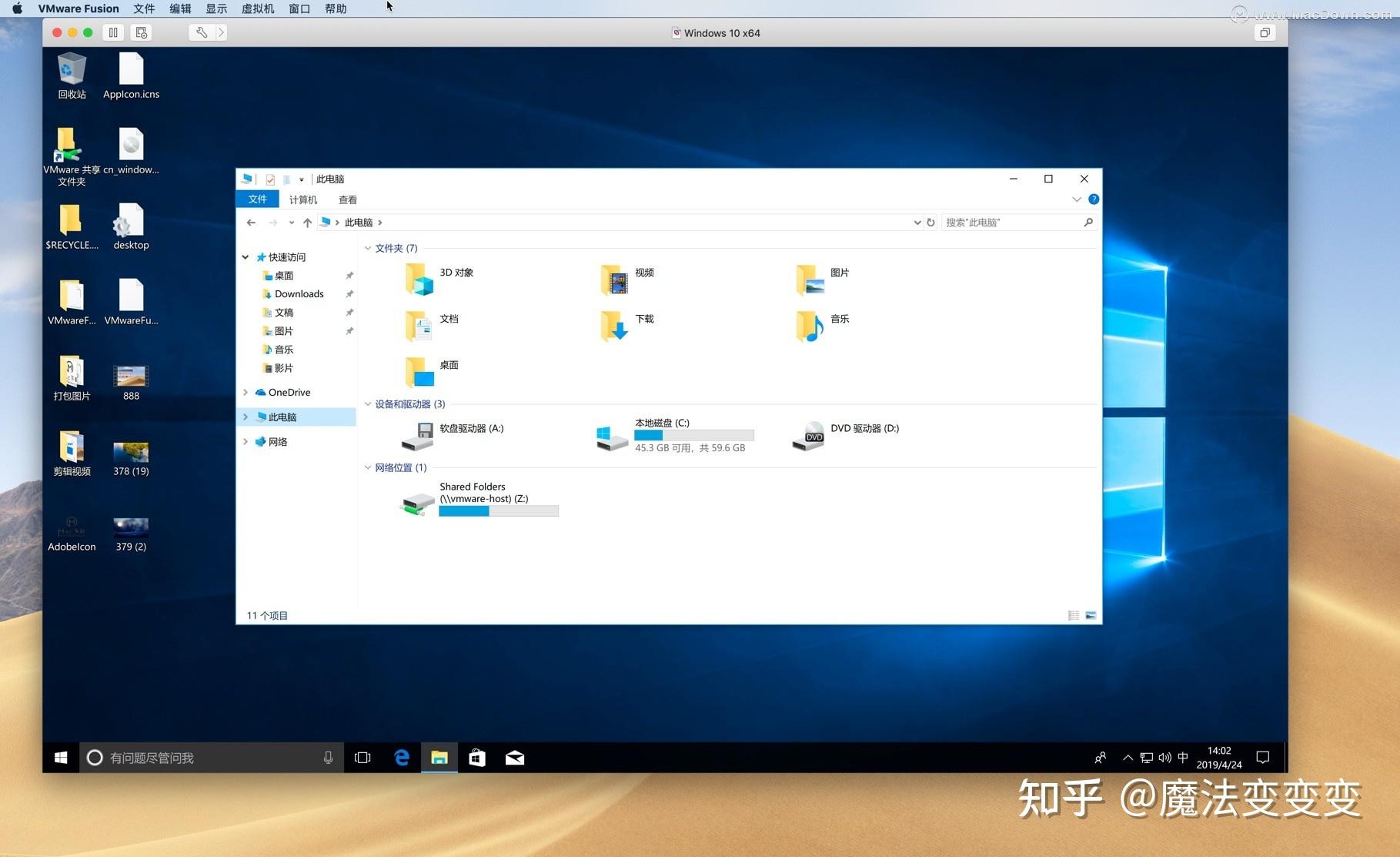Open the 3D 对象 folder
Screen dimensions: 1400x857
click(439, 279)
